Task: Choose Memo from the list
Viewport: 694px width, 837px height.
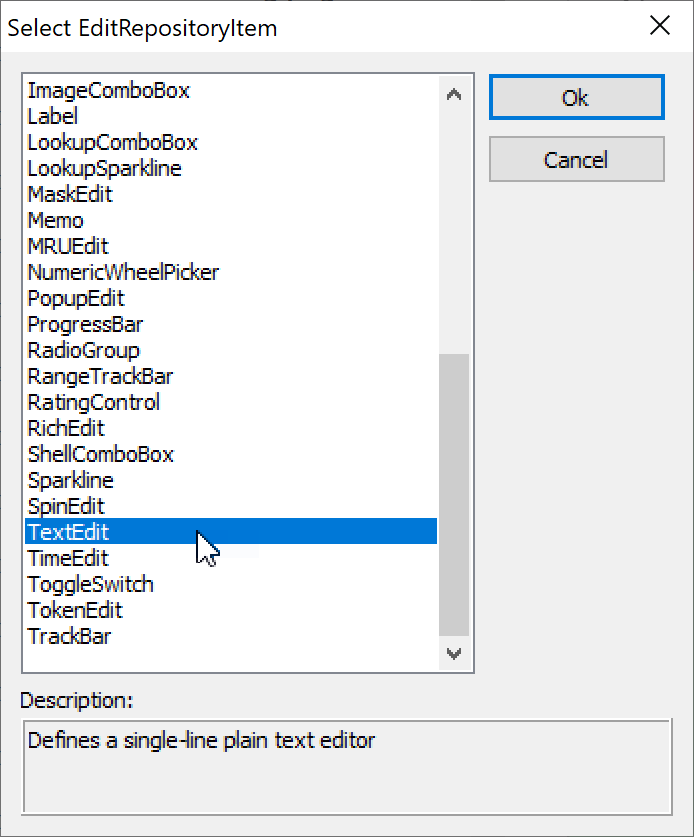Action: 55,220
